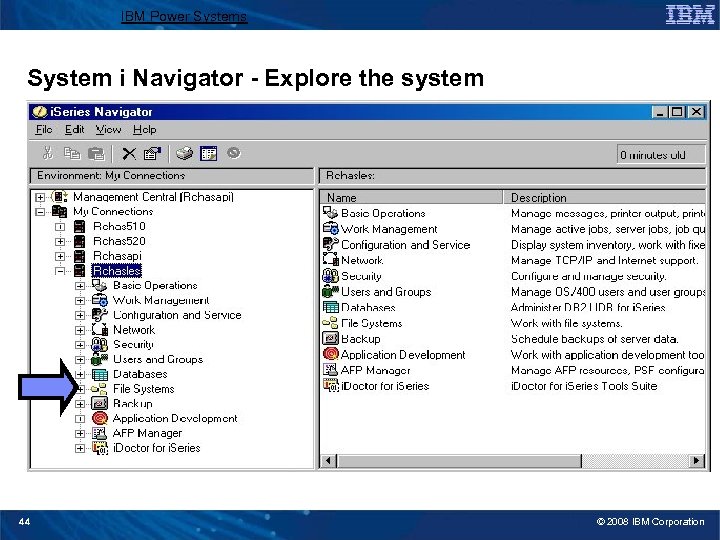Collapse the My Connections node
Image resolution: width=720 pixels, height=540 pixels.
pyautogui.click(x=40, y=212)
